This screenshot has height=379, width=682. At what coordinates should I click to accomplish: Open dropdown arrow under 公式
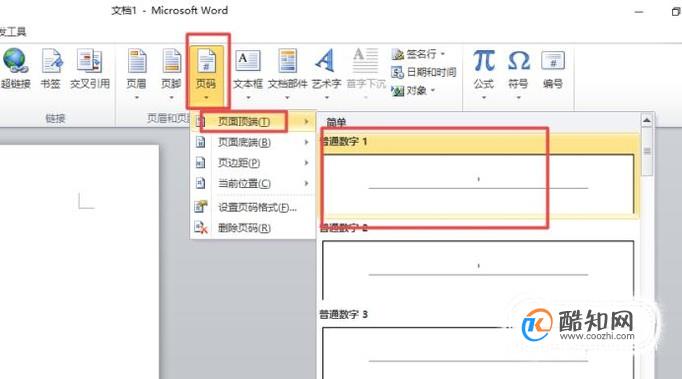[x=484, y=97]
